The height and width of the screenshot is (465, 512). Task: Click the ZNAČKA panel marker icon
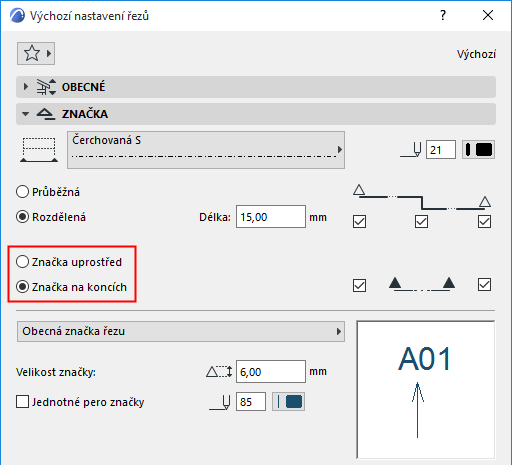click(46, 114)
